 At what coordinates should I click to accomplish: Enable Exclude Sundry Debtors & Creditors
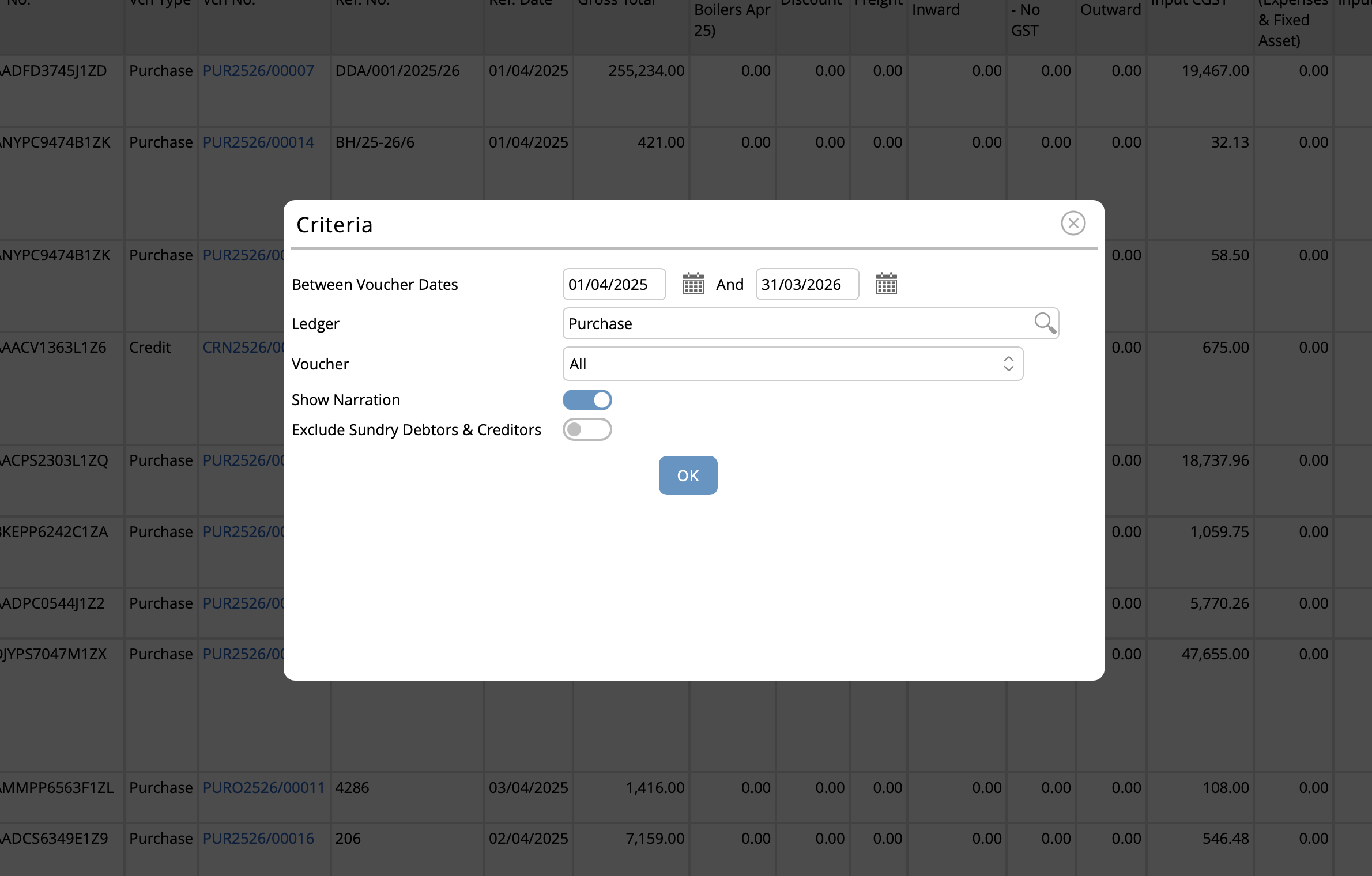click(587, 429)
